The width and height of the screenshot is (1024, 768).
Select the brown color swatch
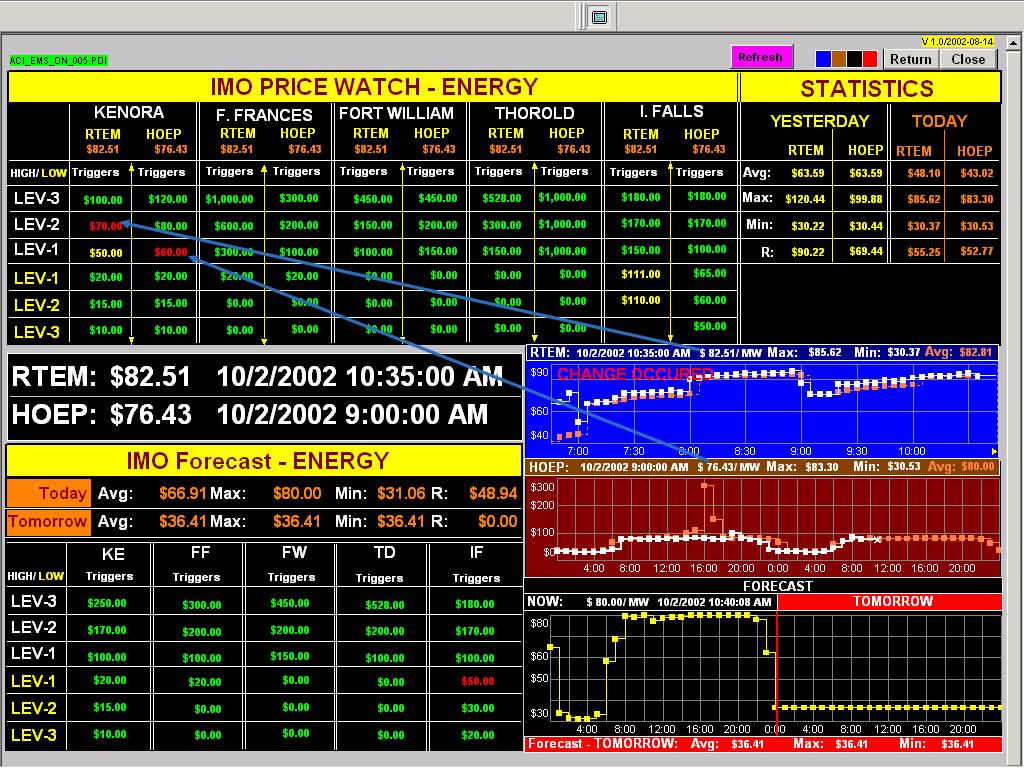tap(840, 59)
